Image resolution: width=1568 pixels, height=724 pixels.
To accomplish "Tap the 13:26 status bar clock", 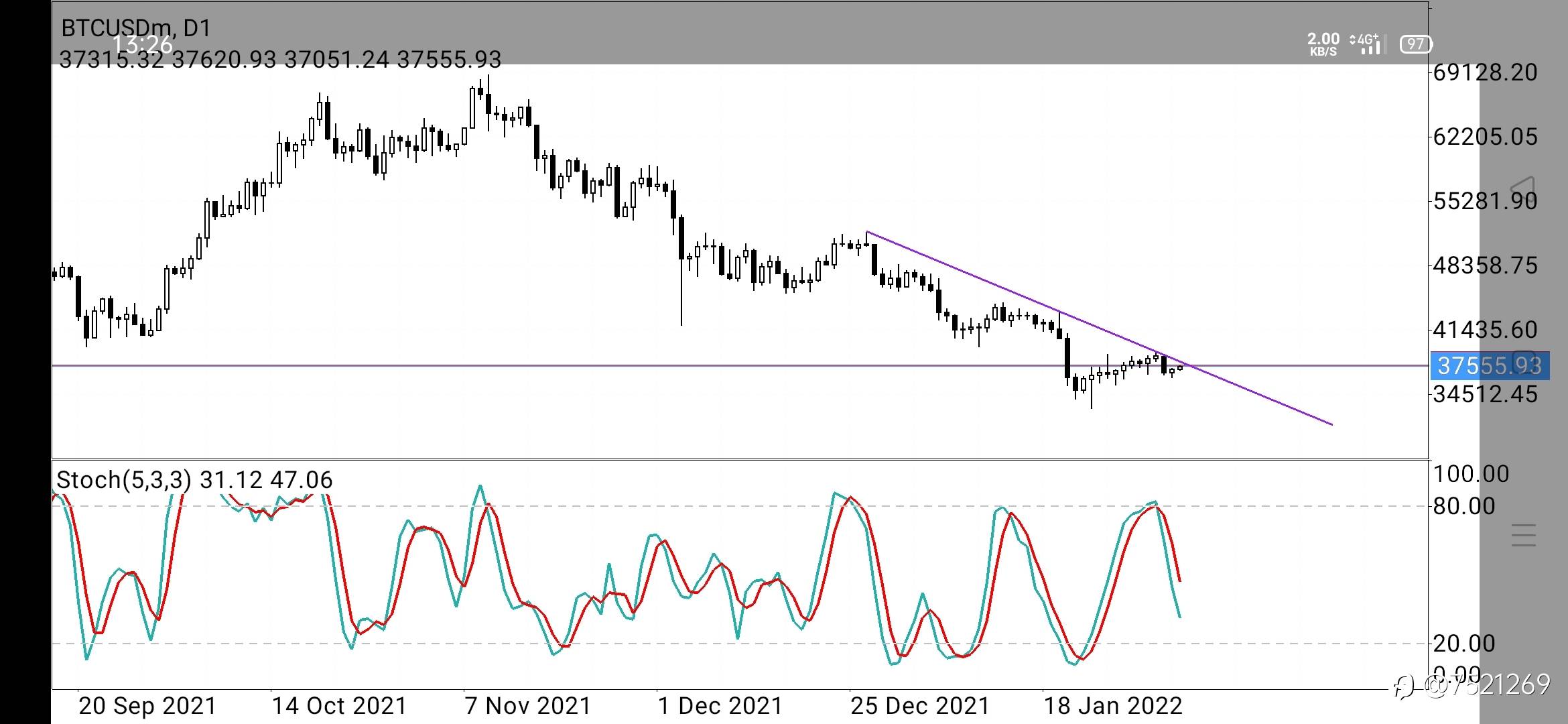I will click(143, 45).
